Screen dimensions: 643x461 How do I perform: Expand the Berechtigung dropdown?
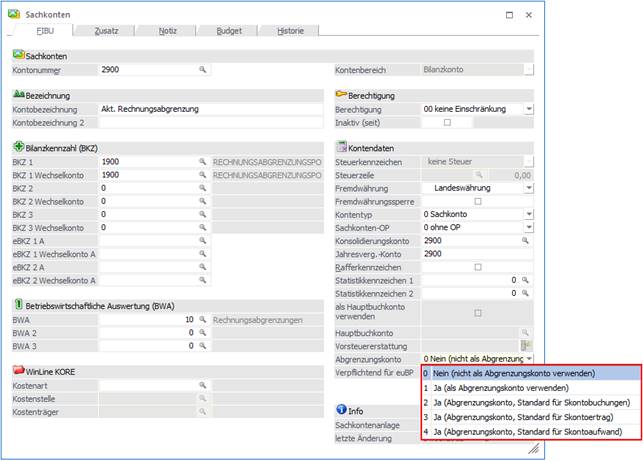529,109
